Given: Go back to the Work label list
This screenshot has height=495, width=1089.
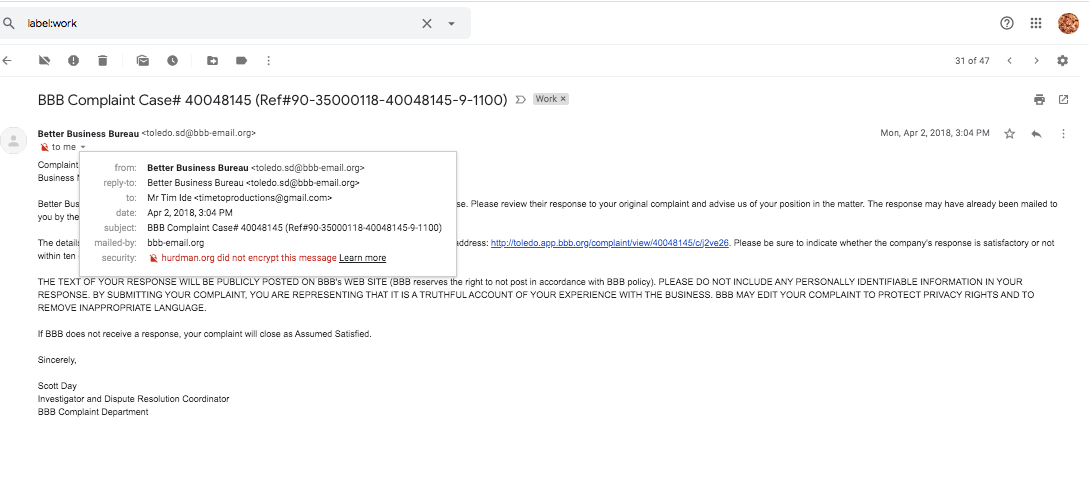Looking at the screenshot, I should pos(8,61).
